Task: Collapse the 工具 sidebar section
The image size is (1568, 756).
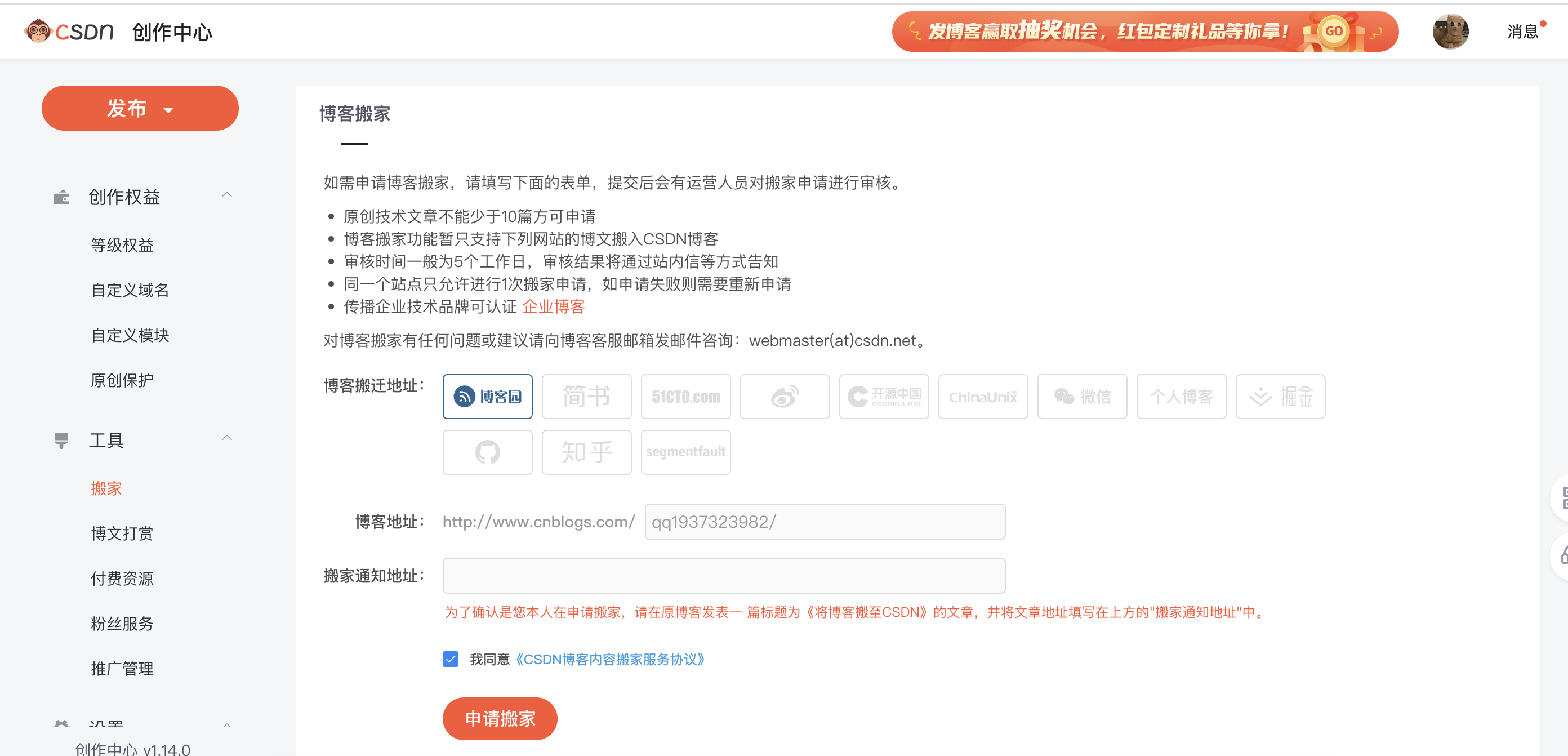Action: pos(226,438)
